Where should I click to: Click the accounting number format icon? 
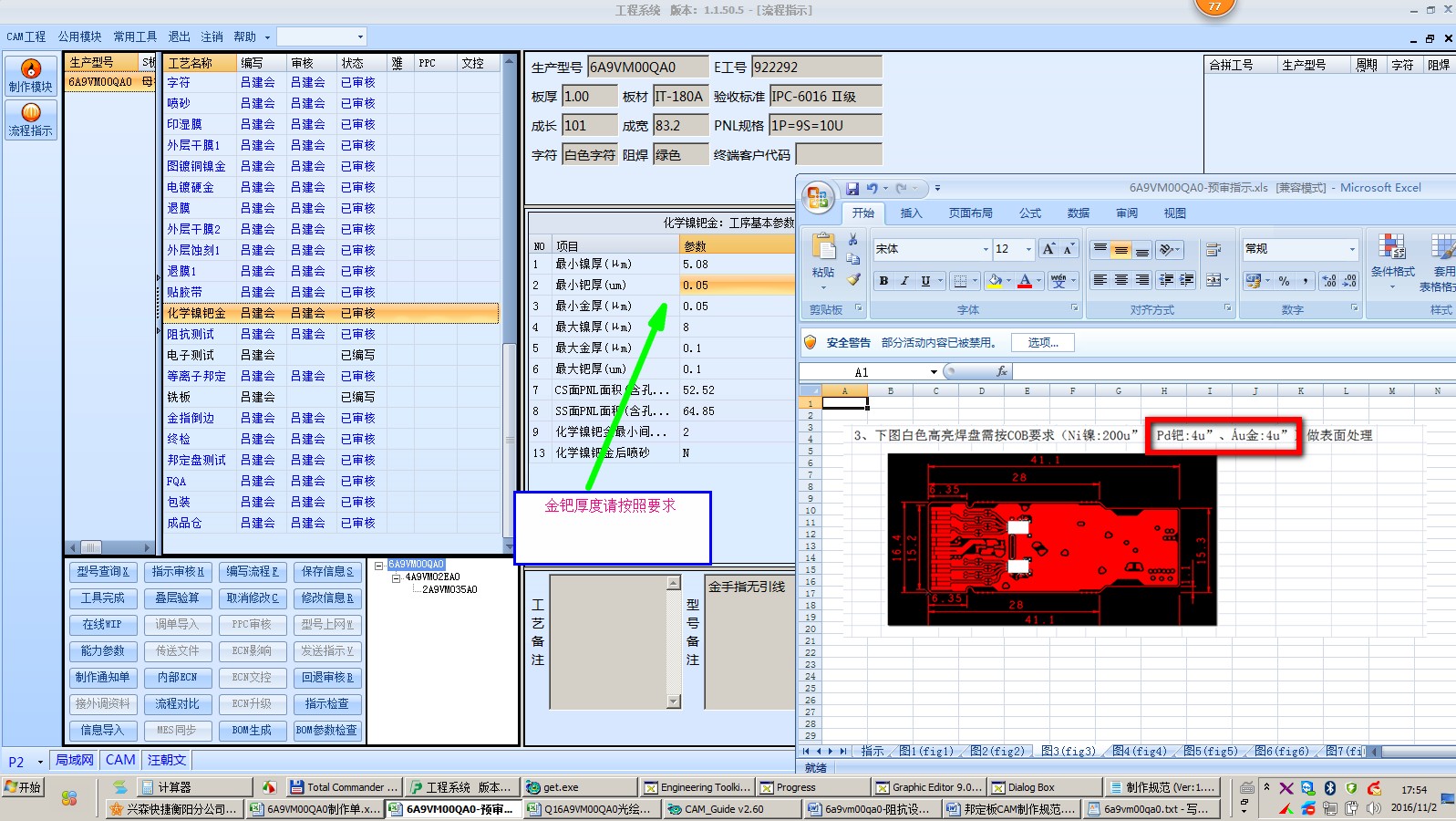click(x=1254, y=281)
